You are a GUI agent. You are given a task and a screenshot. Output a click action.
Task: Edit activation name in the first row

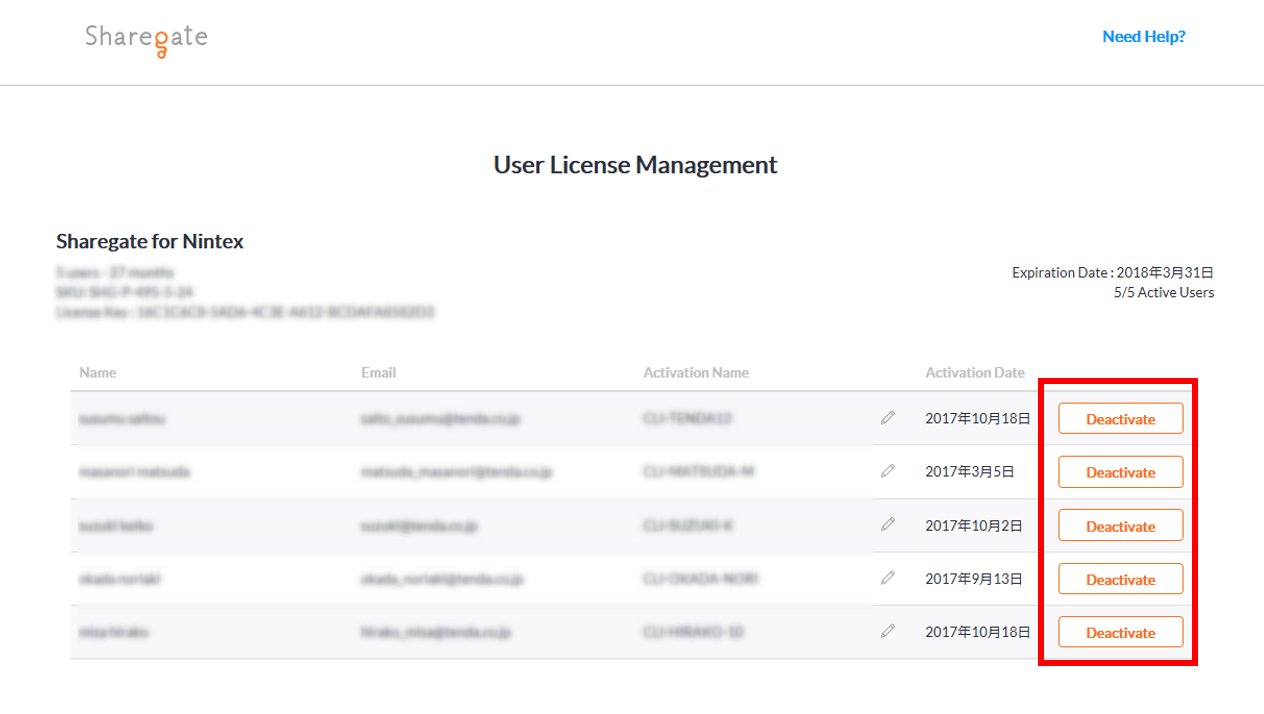pyautogui.click(x=887, y=418)
